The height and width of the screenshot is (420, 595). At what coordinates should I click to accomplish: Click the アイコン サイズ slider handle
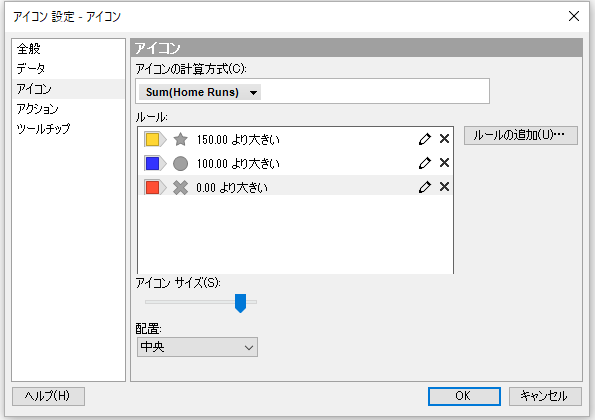[x=241, y=303]
